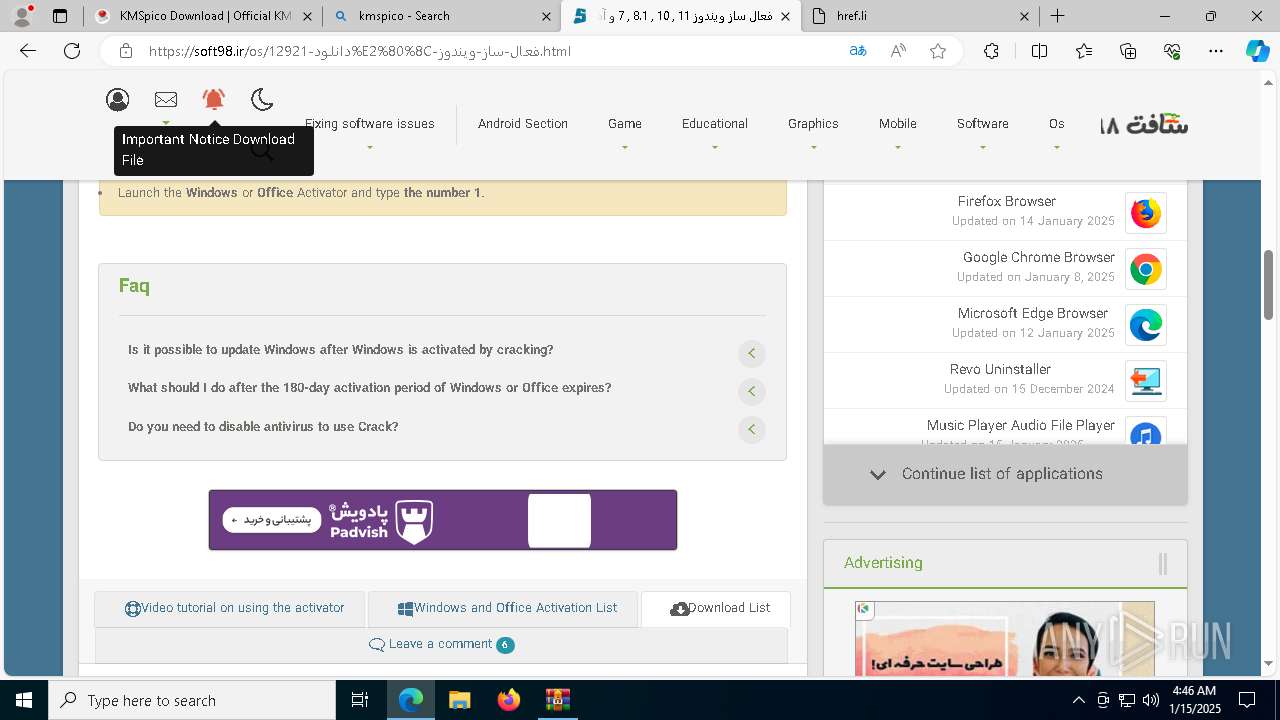The image size is (1280, 720).
Task: Open the Leave a comment tab
Action: (441, 644)
